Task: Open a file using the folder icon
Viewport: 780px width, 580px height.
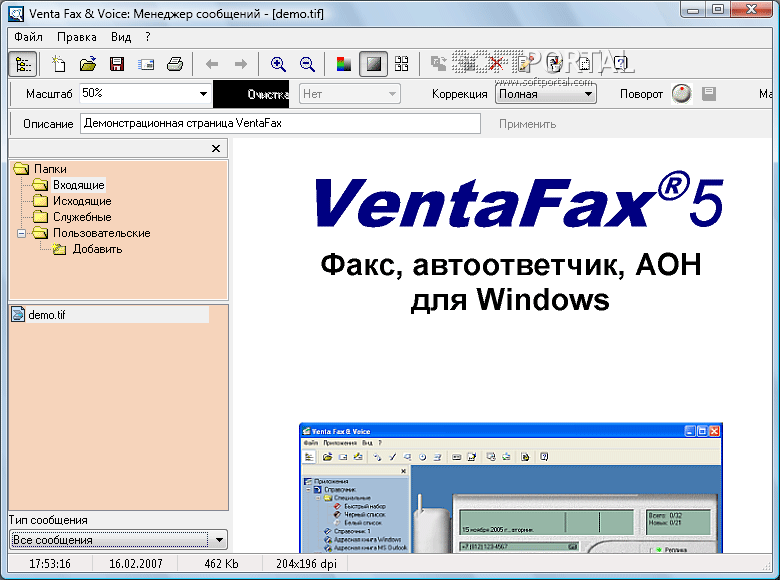Action: click(x=88, y=64)
